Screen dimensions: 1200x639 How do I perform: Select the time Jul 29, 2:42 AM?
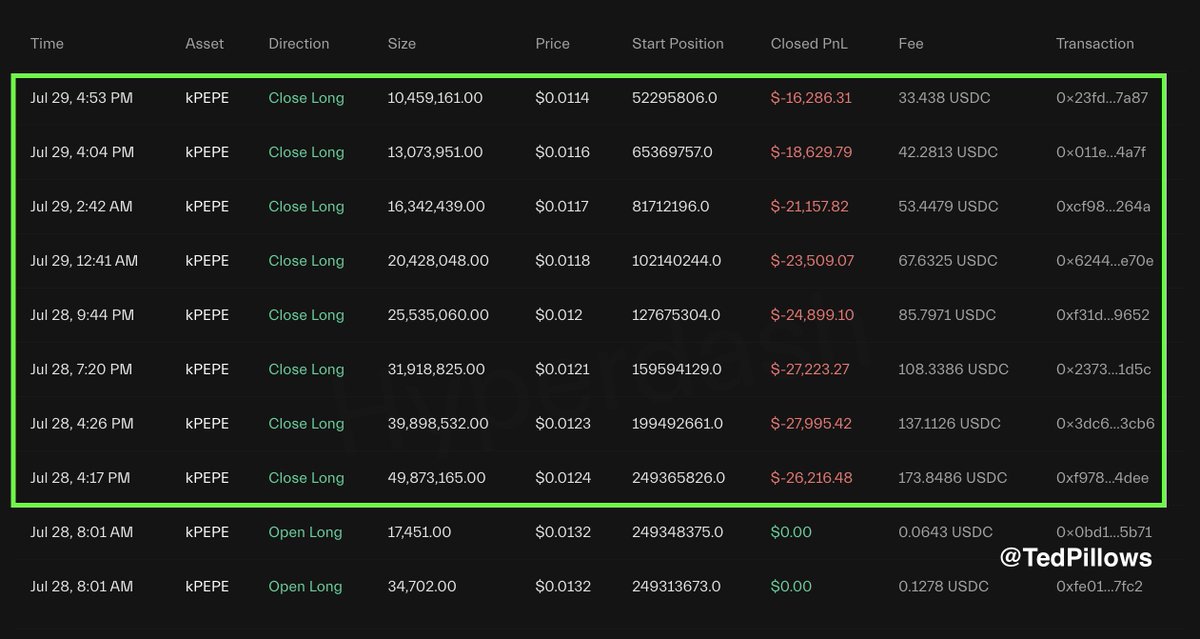[x=82, y=206]
